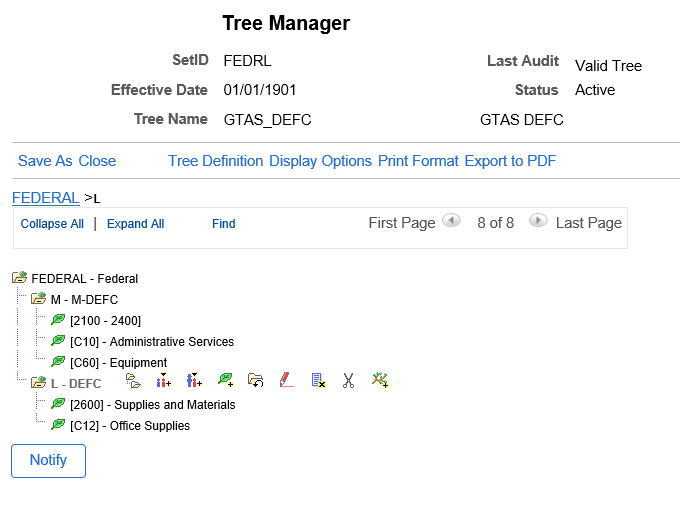Open Print Format
Screen dimensions: 680x506
coord(418,161)
